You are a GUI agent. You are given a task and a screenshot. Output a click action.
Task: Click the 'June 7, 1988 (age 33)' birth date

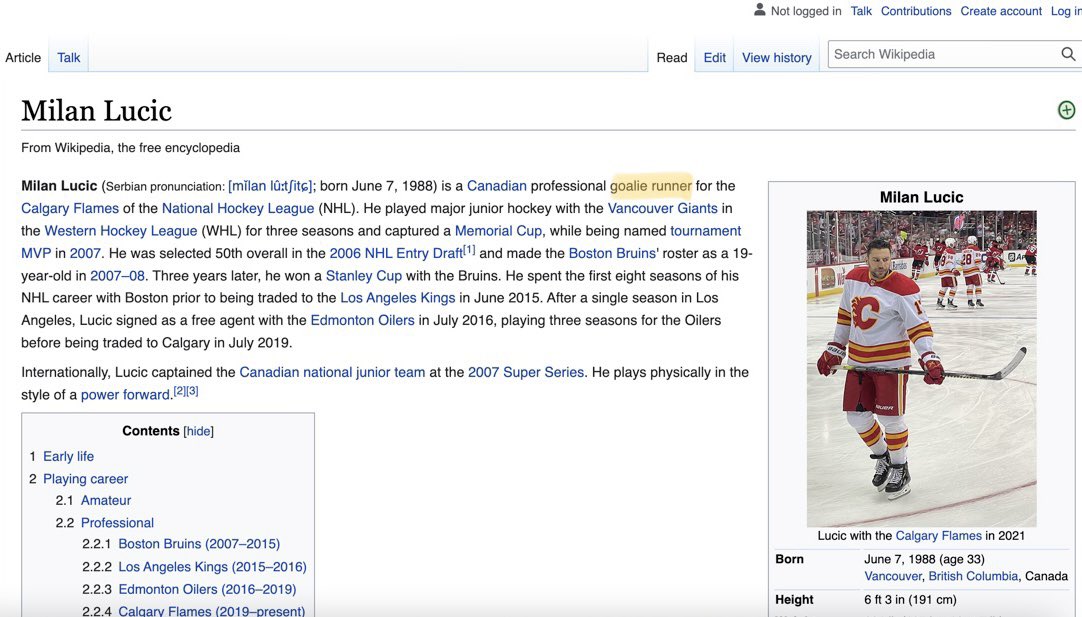[x=924, y=559]
